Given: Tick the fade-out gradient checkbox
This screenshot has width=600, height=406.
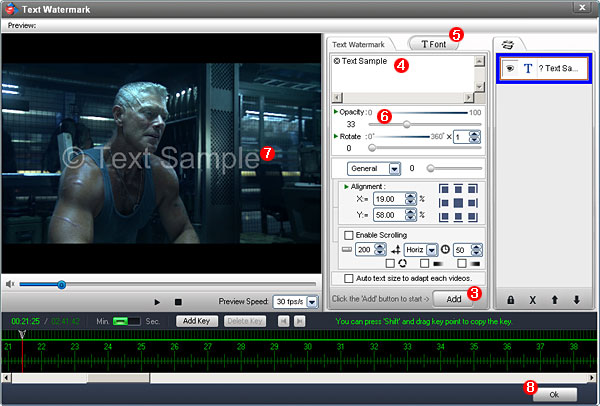Looking at the screenshot, I should point(462,264).
